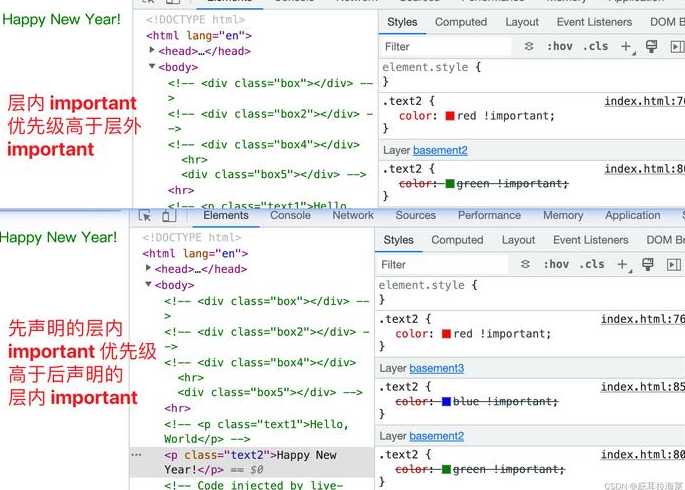The width and height of the screenshot is (685, 490).
Task: Open the three-dot menu beside text2 row
Action: click(136, 455)
